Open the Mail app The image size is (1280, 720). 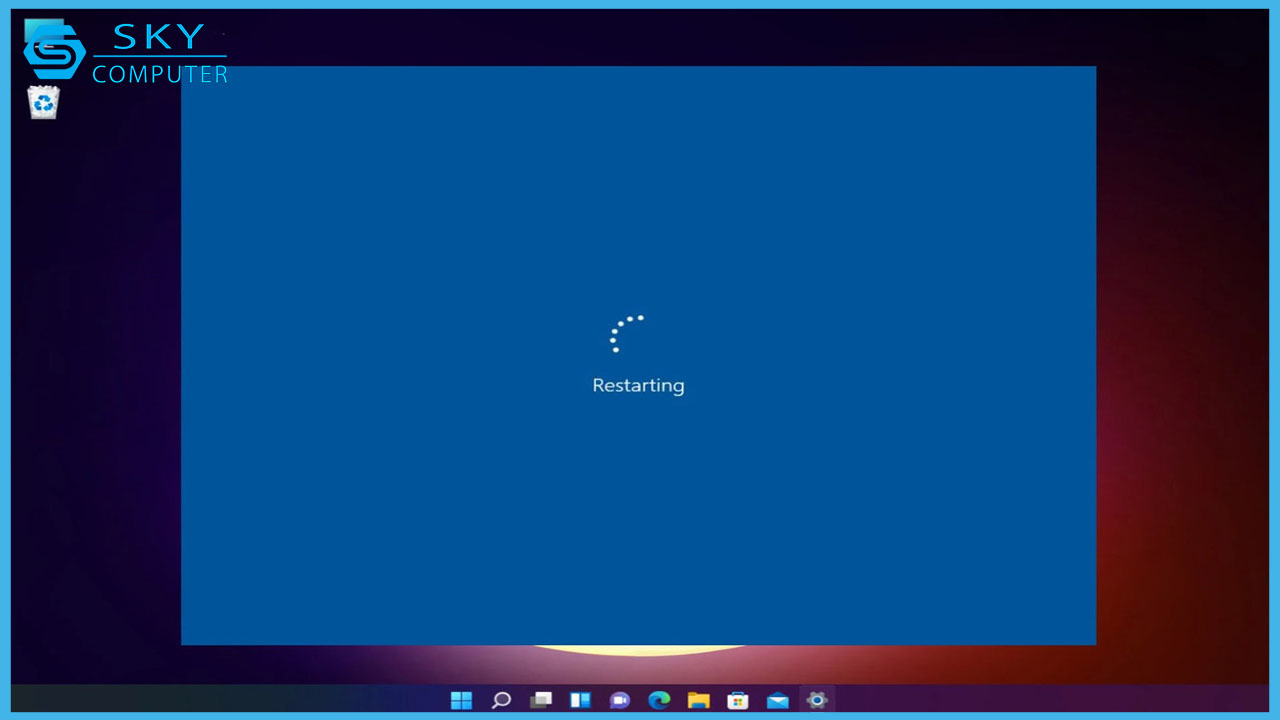click(x=777, y=700)
